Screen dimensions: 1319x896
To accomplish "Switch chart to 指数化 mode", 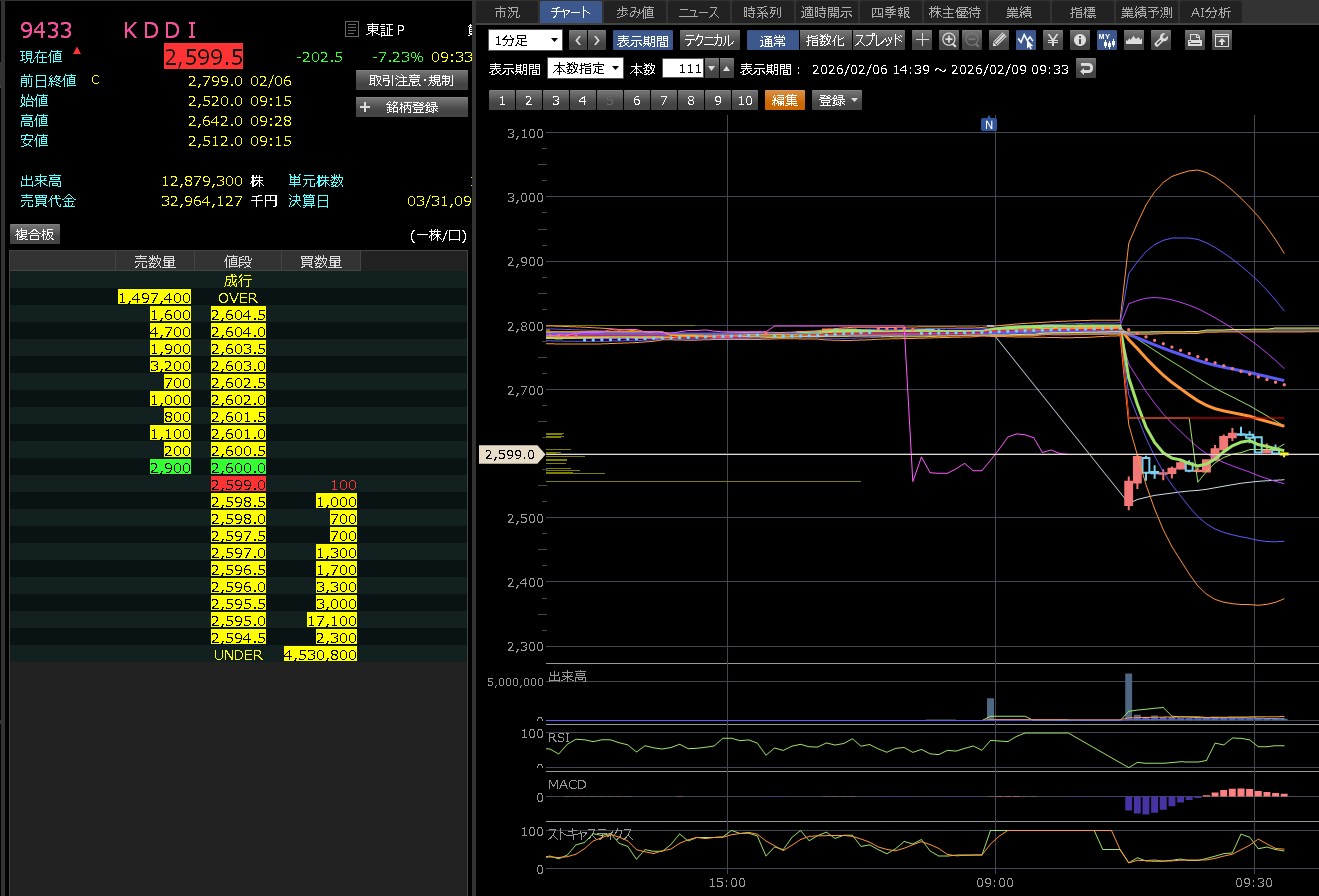I will 825,40.
